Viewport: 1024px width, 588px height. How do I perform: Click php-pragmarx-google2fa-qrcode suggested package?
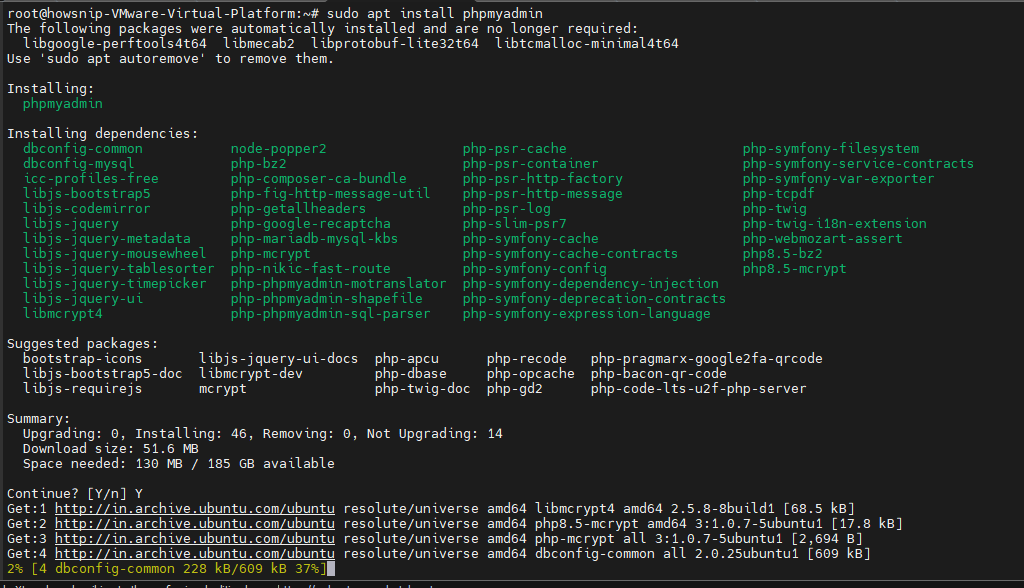pos(707,359)
